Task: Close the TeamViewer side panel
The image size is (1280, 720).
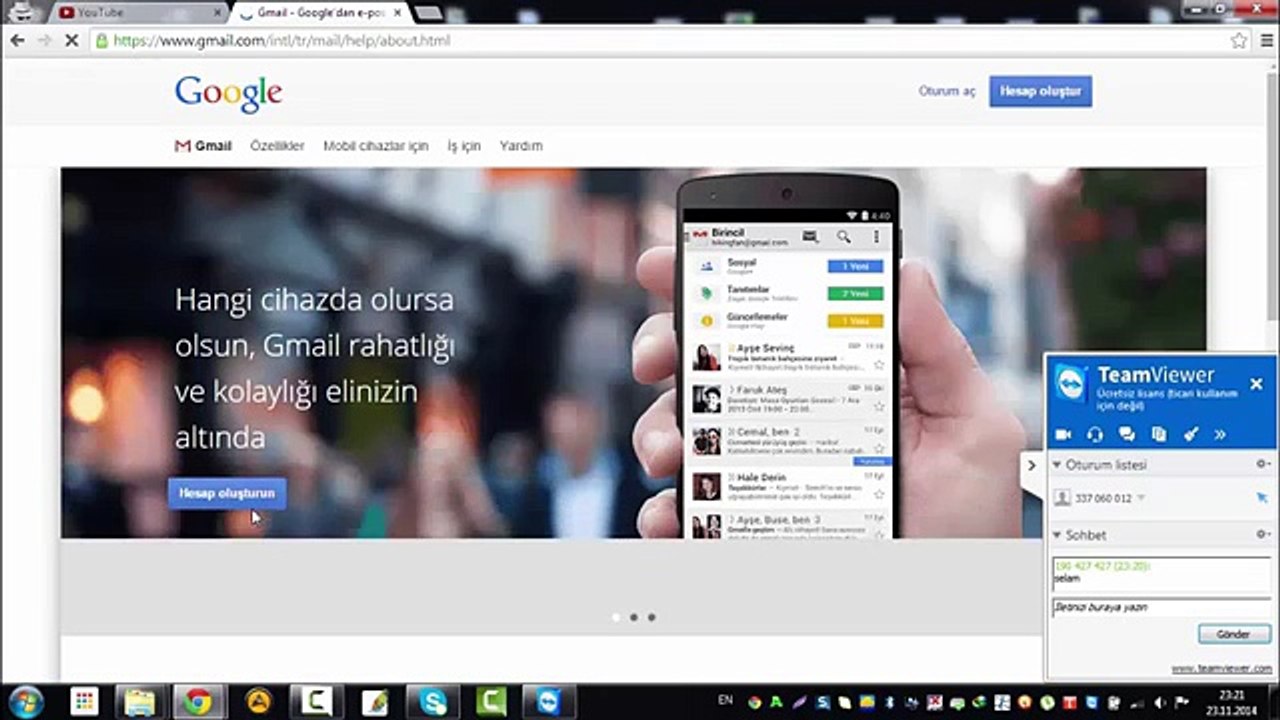Action: [1257, 384]
